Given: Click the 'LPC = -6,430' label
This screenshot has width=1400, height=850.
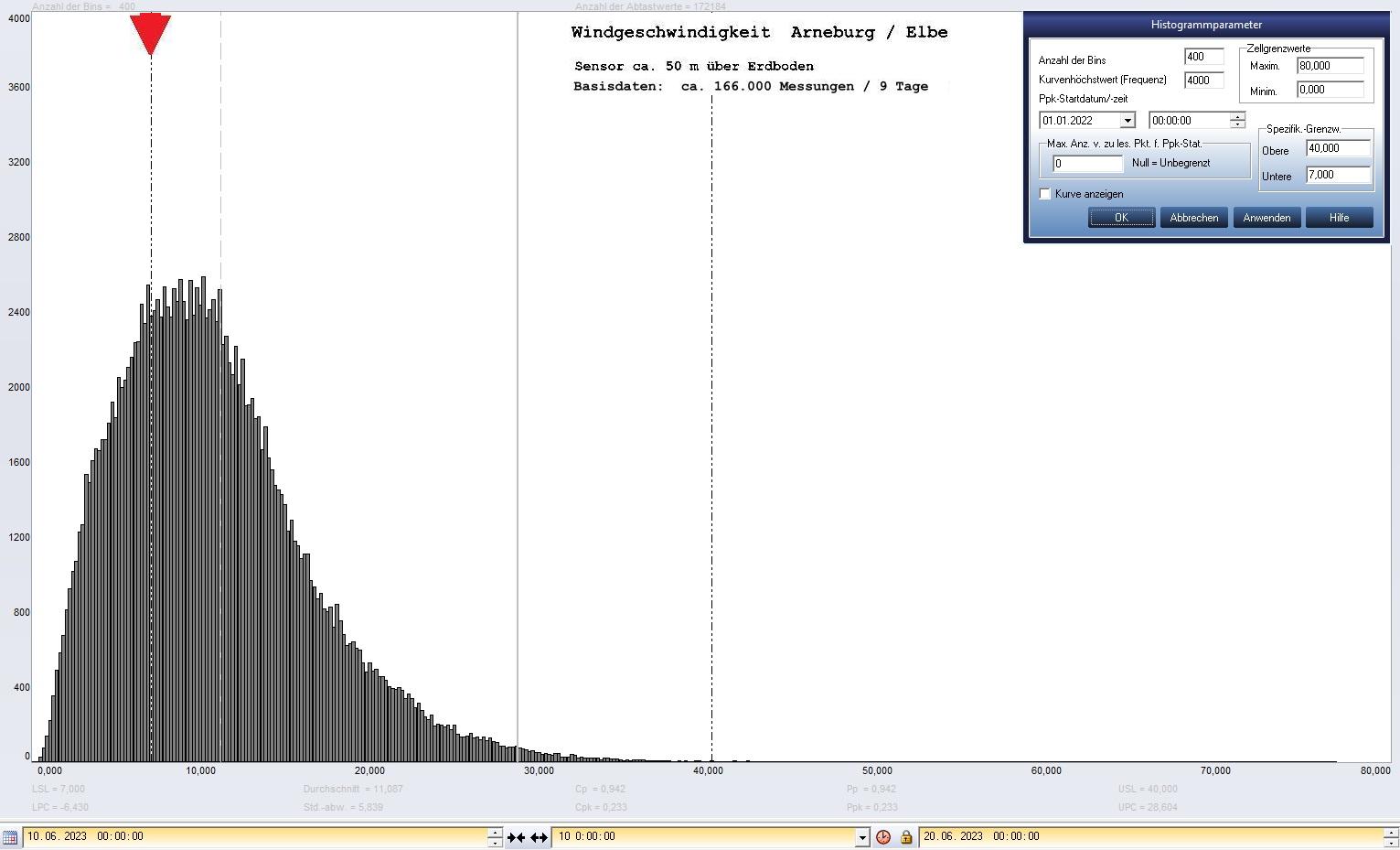Looking at the screenshot, I should (60, 807).
